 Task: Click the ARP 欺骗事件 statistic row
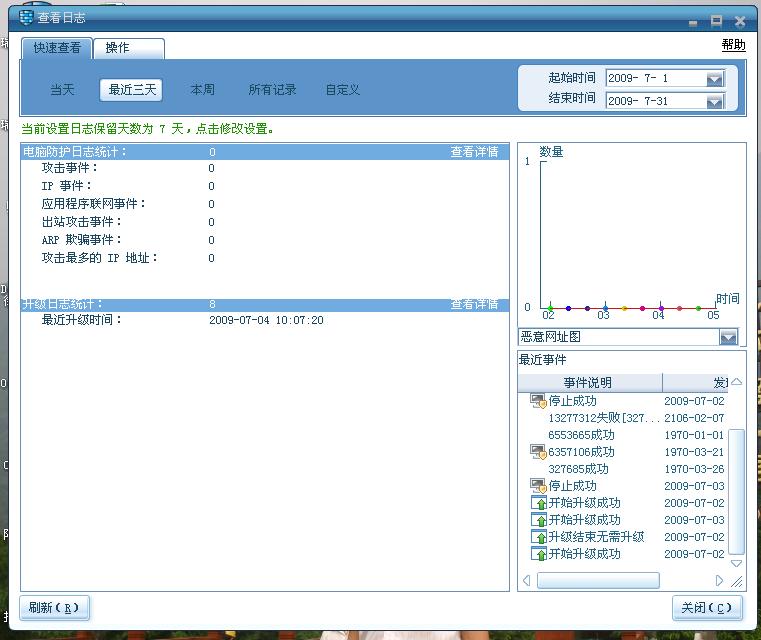click(265, 240)
